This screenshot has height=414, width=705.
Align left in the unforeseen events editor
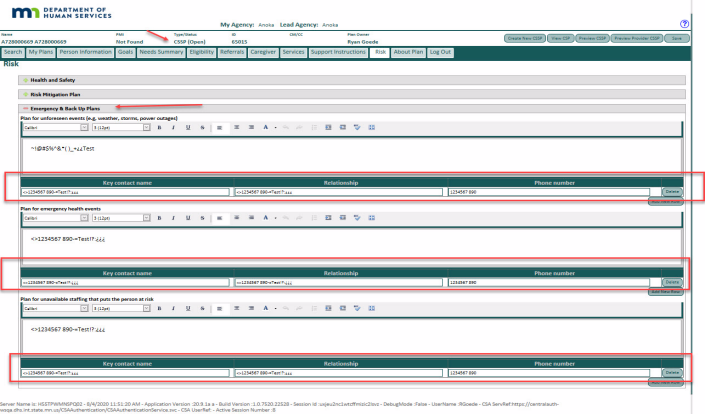pos(220,128)
